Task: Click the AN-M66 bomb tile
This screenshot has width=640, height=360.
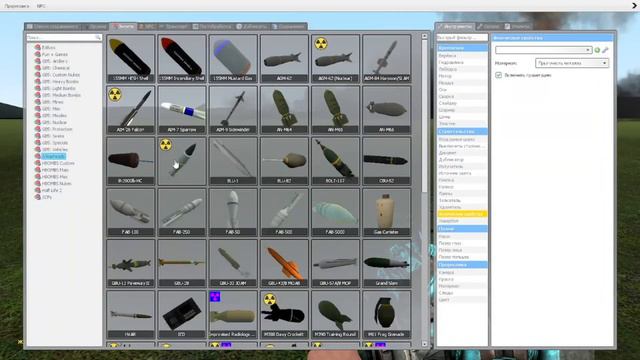Action: [x=387, y=110]
